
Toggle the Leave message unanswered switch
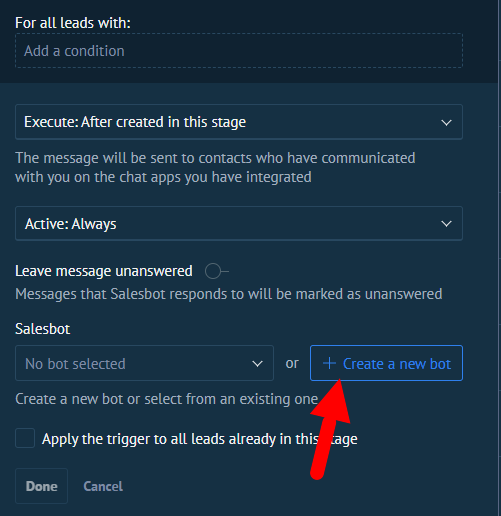click(x=217, y=271)
